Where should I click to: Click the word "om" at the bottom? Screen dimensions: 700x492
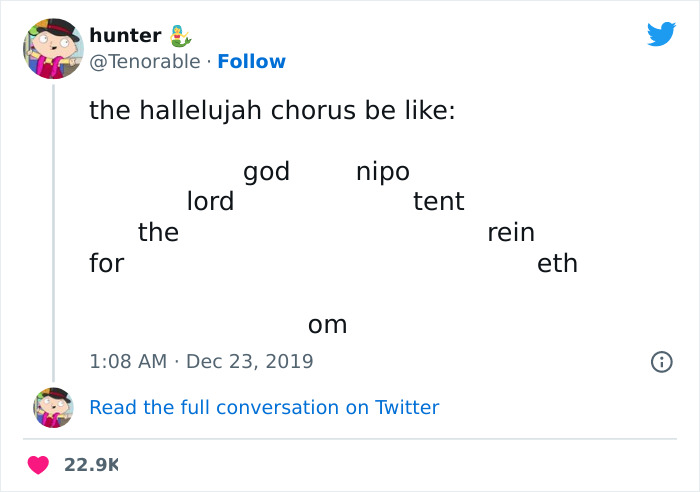coord(327,325)
